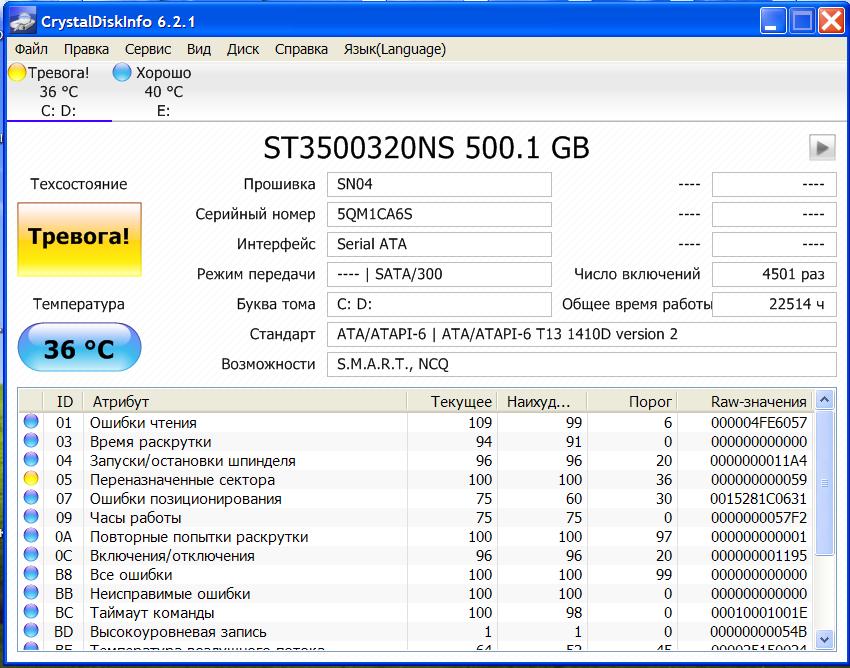Open the Файл menu
This screenshot has height=668, width=850.
[x=31, y=49]
